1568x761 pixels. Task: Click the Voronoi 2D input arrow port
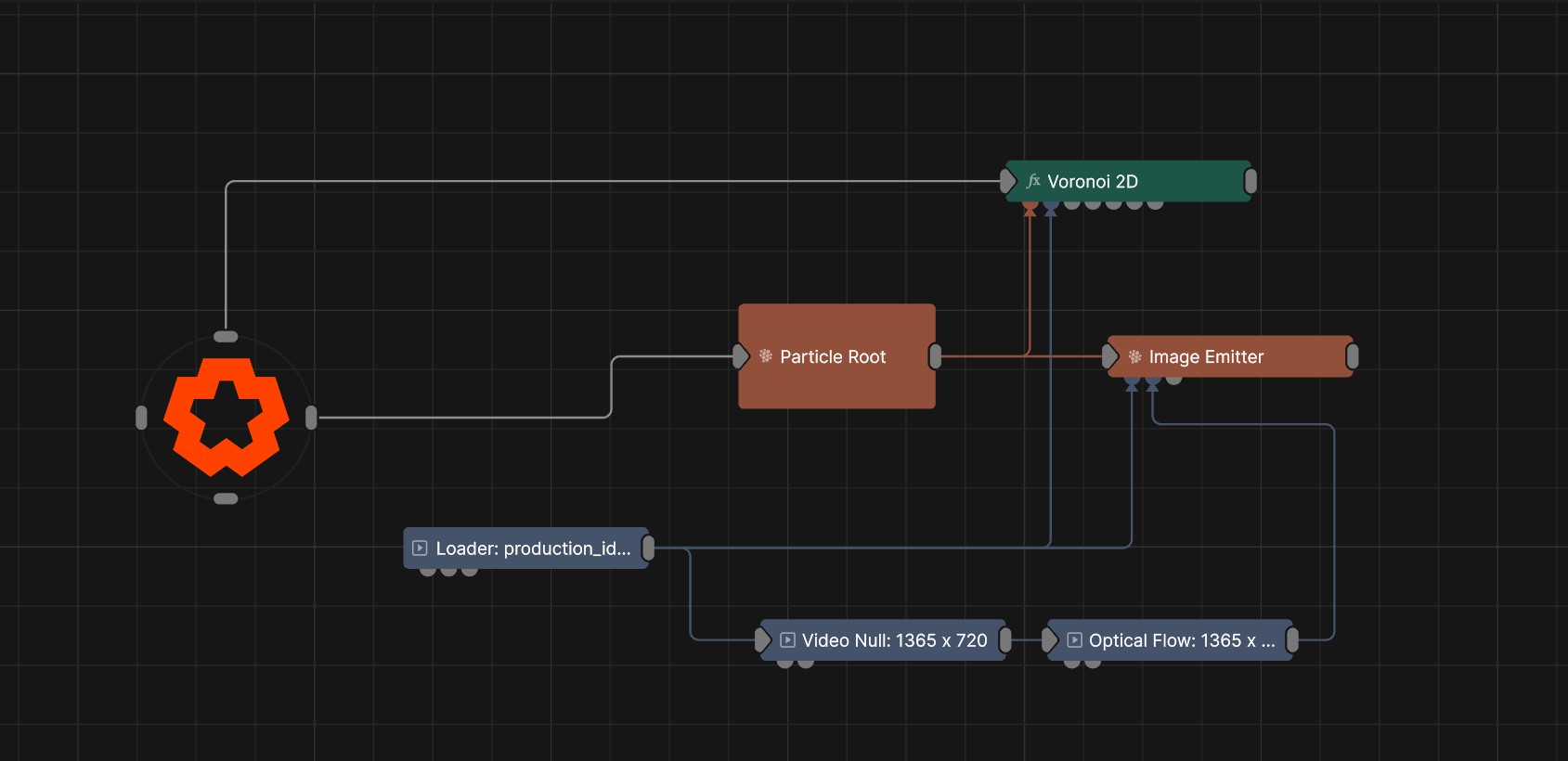click(x=1008, y=181)
